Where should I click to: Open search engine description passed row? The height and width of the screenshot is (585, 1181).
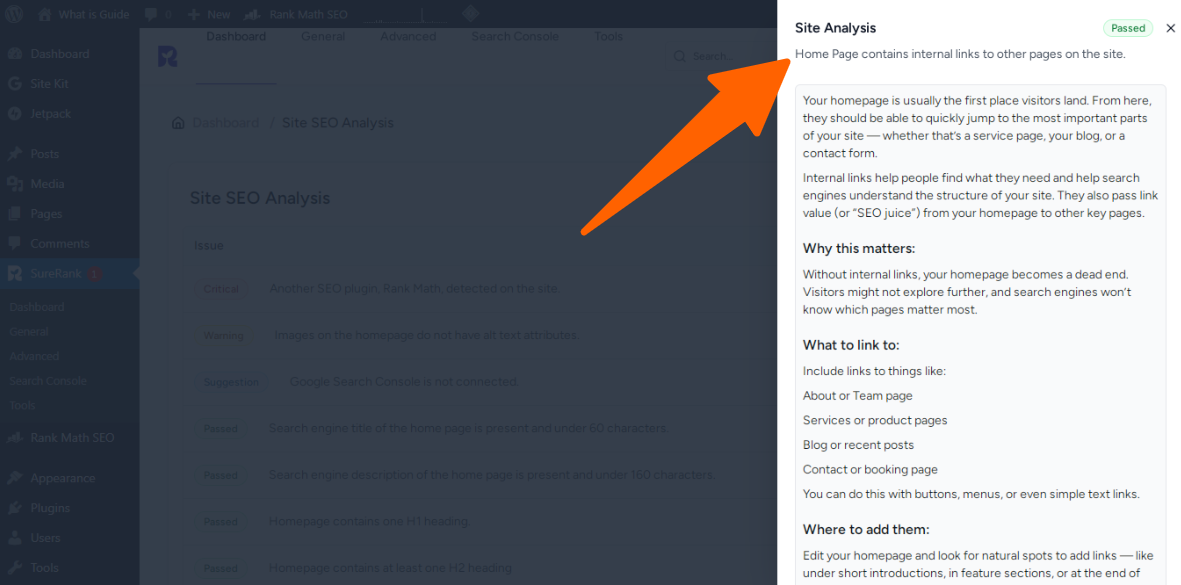(492, 475)
